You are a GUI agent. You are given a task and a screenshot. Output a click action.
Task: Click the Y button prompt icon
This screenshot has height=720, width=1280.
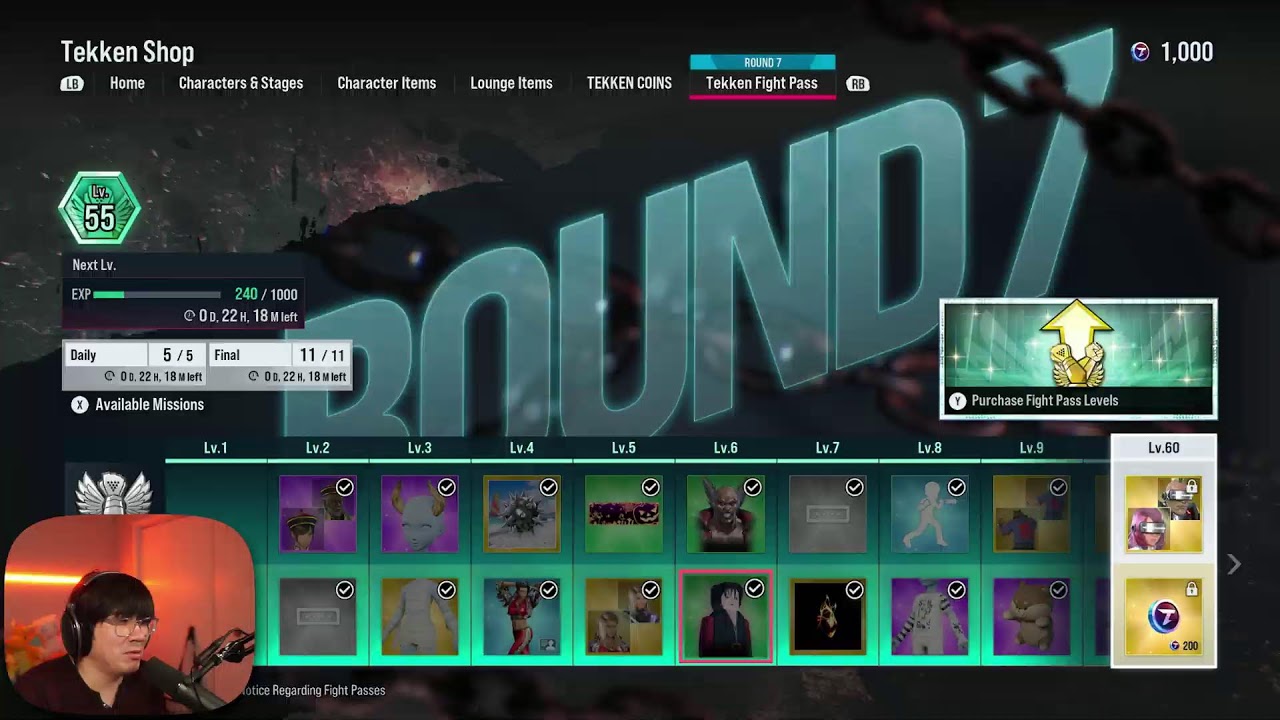point(957,400)
